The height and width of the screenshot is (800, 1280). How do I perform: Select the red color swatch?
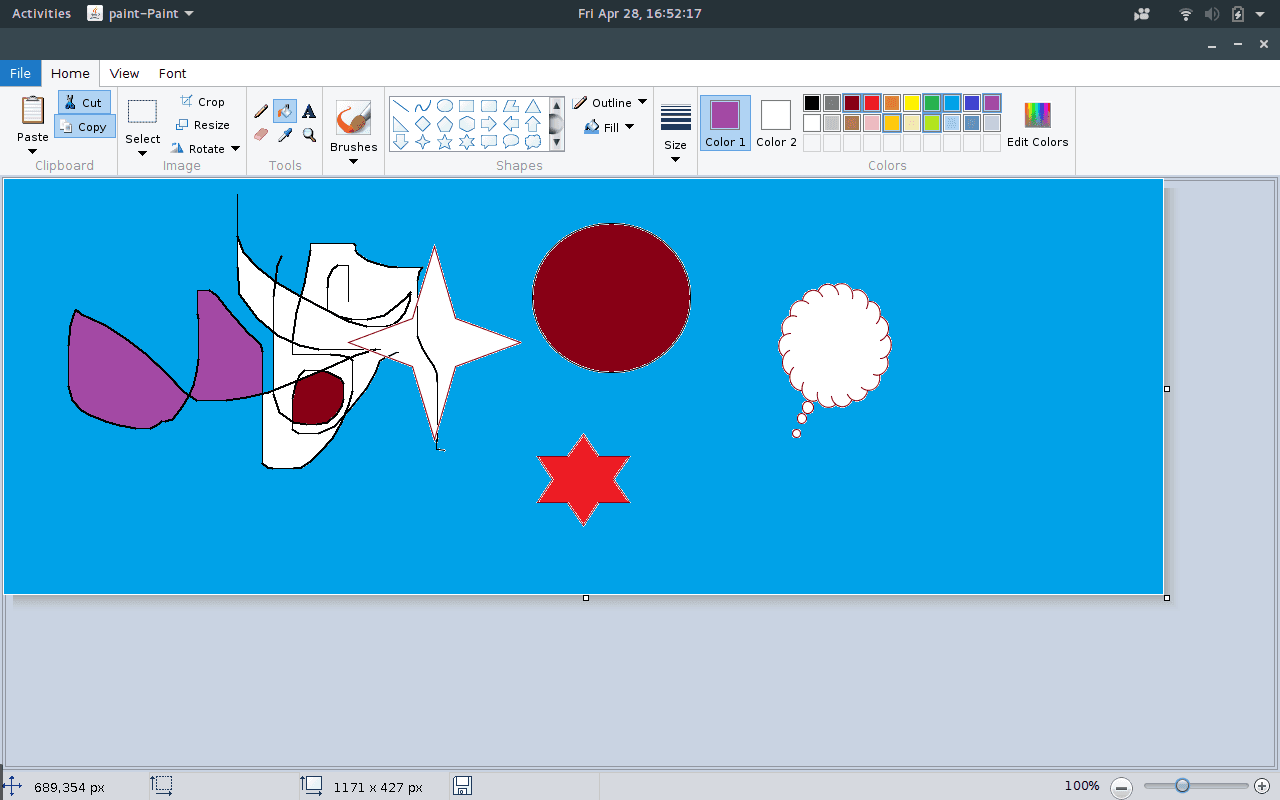(871, 102)
